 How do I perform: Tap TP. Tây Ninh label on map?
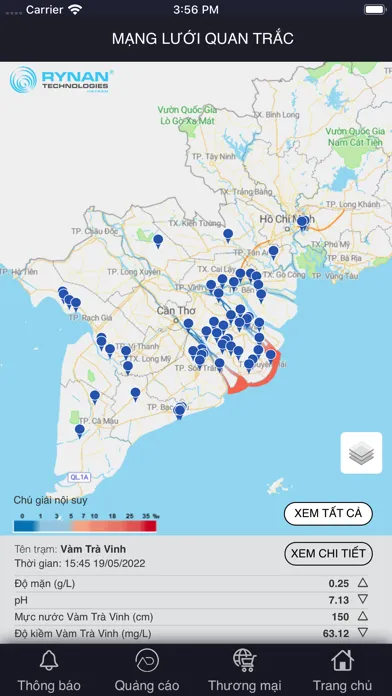pos(214,156)
